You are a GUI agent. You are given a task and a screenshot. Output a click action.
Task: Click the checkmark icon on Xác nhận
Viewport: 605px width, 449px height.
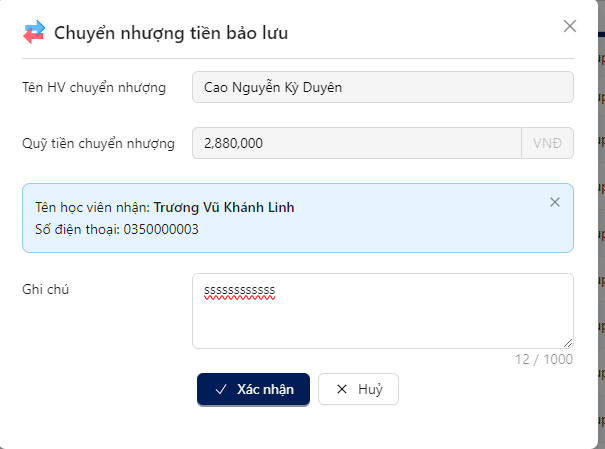point(221,389)
